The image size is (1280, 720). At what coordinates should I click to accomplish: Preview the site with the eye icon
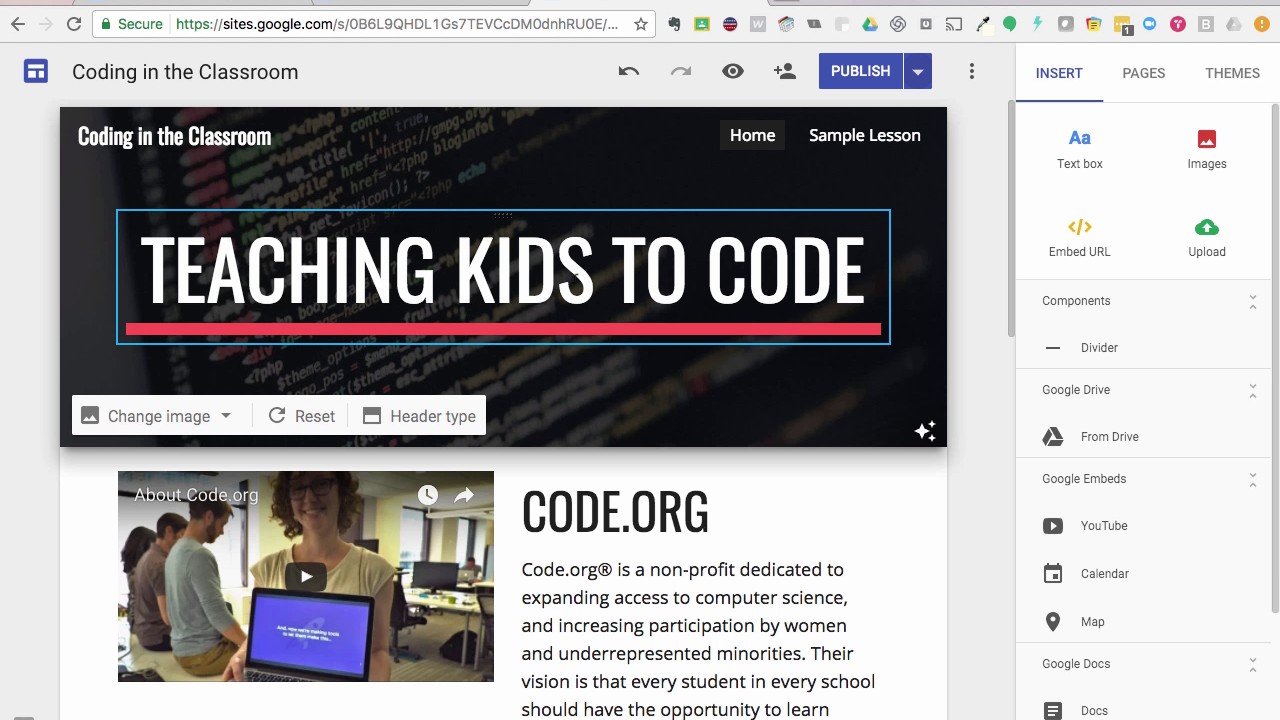733,71
